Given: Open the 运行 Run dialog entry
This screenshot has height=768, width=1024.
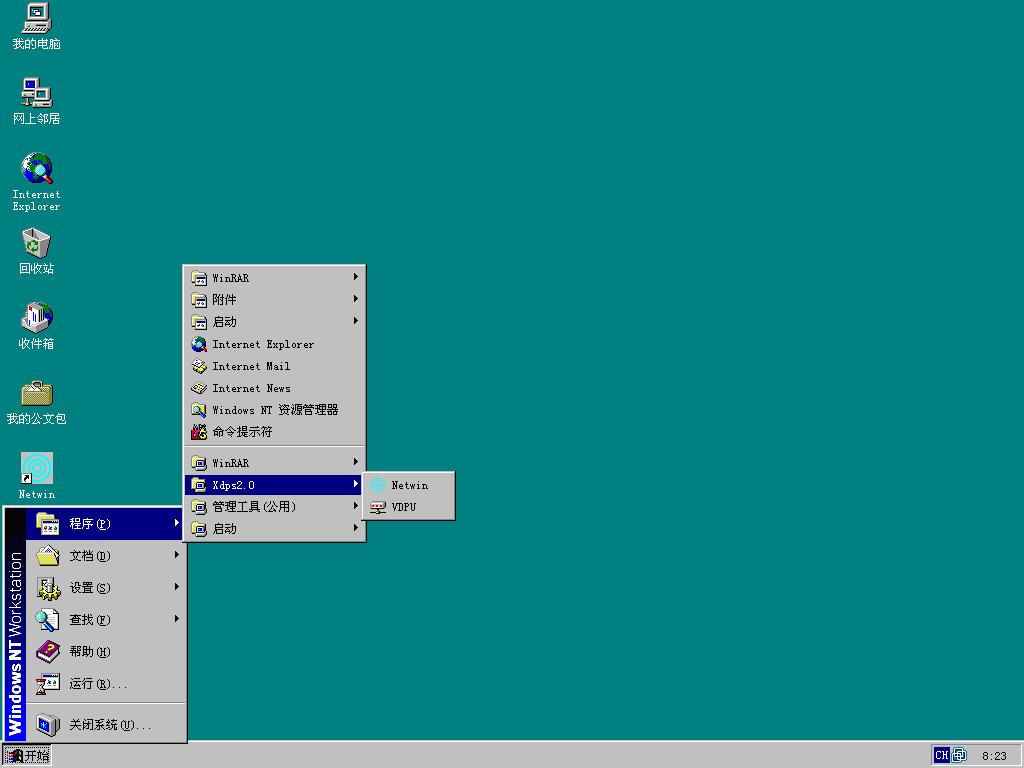Looking at the screenshot, I should point(97,684).
